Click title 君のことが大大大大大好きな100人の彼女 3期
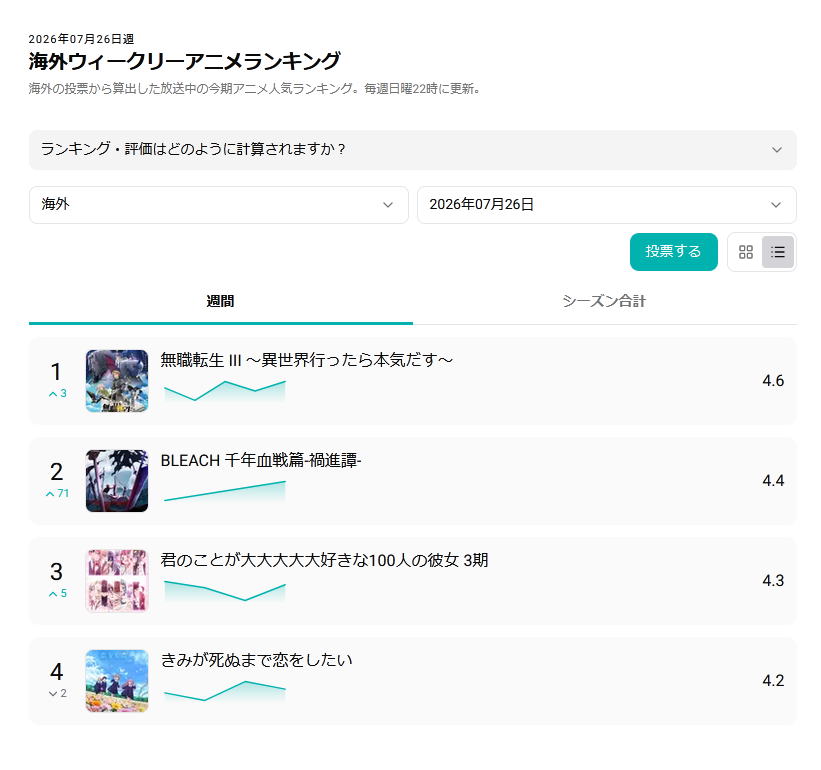This screenshot has height=770, width=821. 324,560
